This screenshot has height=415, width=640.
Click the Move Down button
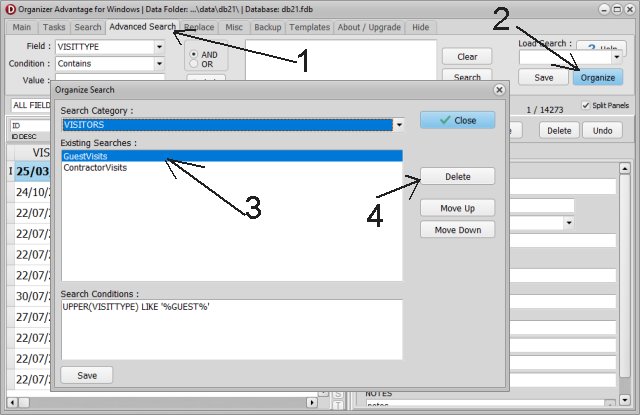pyautogui.click(x=457, y=230)
